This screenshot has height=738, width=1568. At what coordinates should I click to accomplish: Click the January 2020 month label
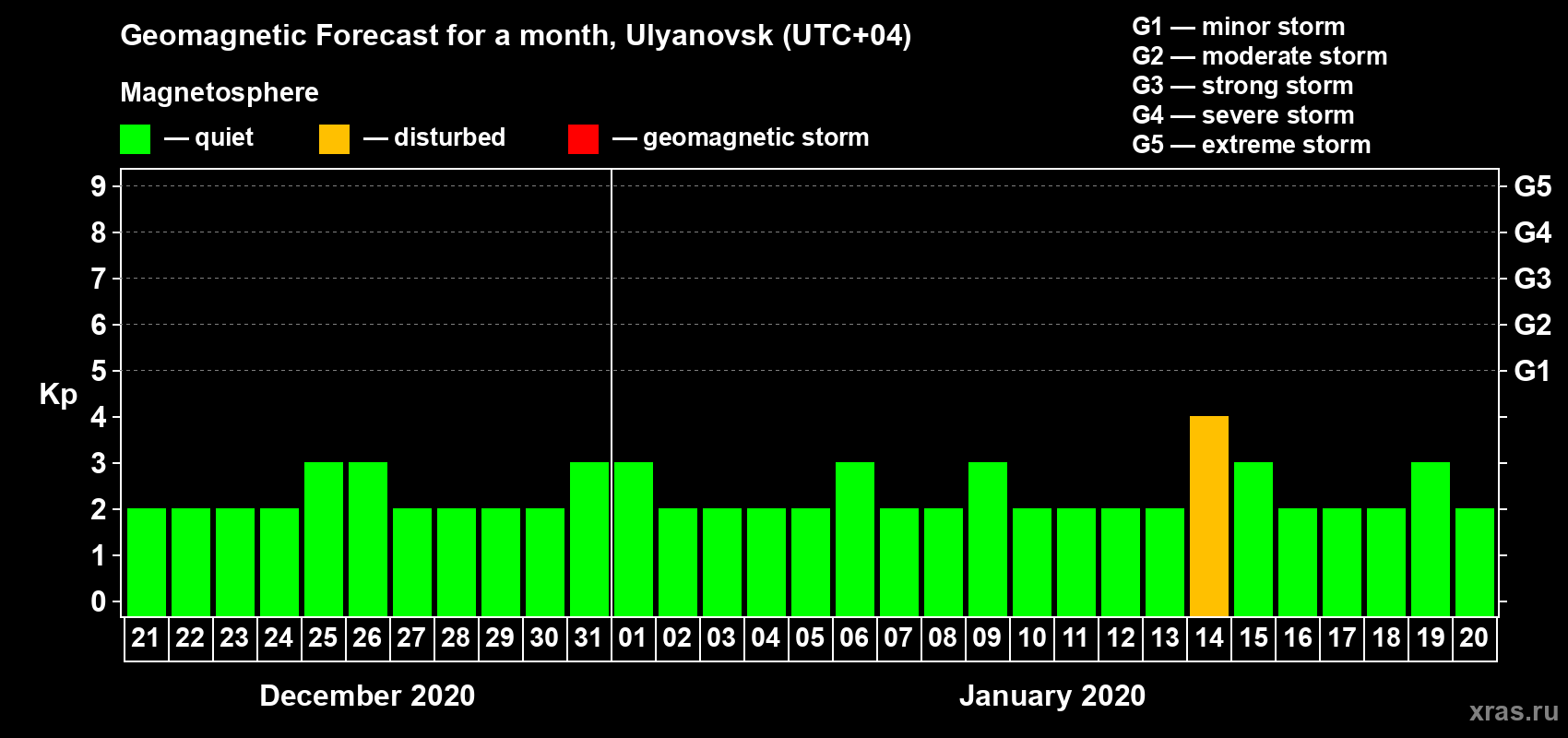click(1052, 696)
